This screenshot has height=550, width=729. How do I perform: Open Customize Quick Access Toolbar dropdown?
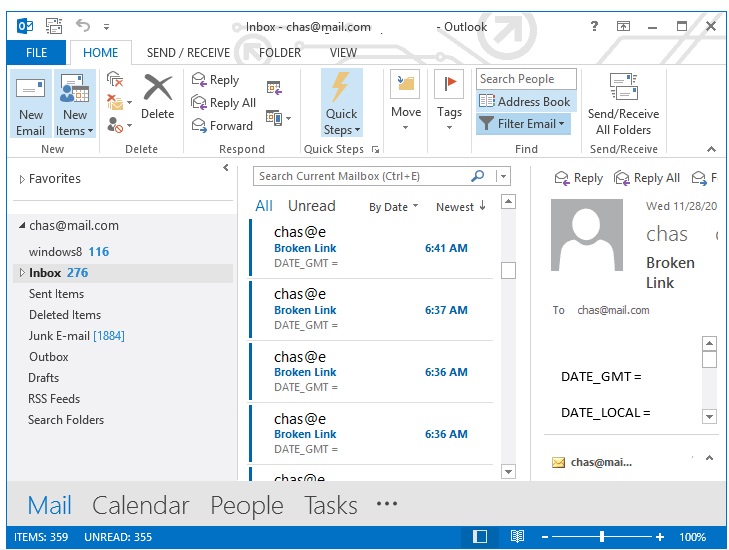click(x=106, y=27)
